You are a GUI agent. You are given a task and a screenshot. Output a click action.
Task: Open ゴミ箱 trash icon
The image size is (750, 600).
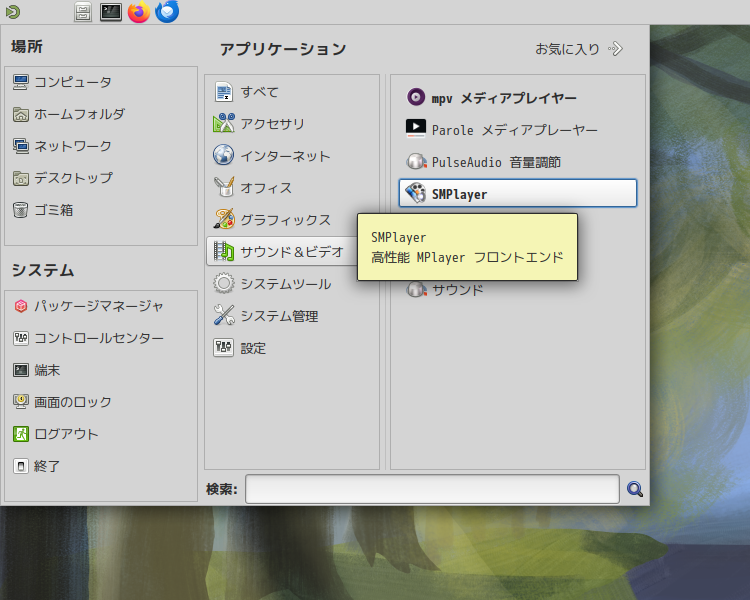click(x=21, y=210)
